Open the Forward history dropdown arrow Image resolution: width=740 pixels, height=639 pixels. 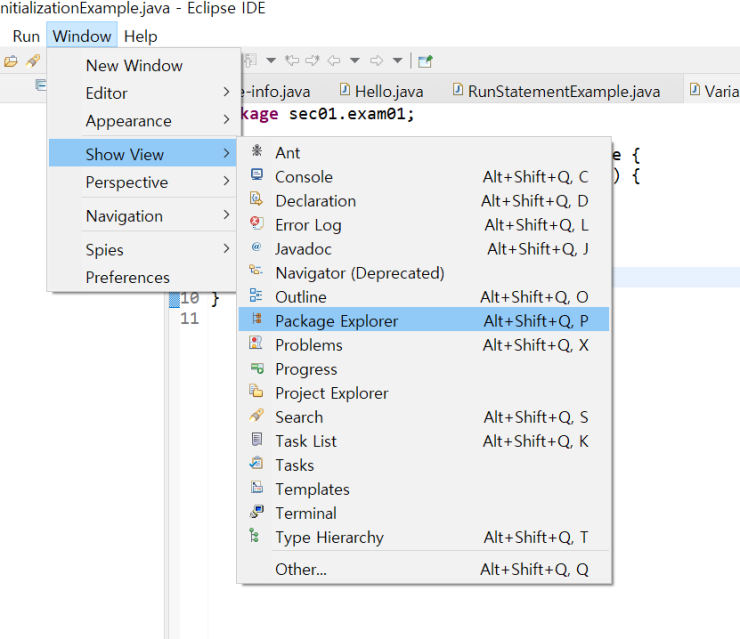[x=397, y=60]
